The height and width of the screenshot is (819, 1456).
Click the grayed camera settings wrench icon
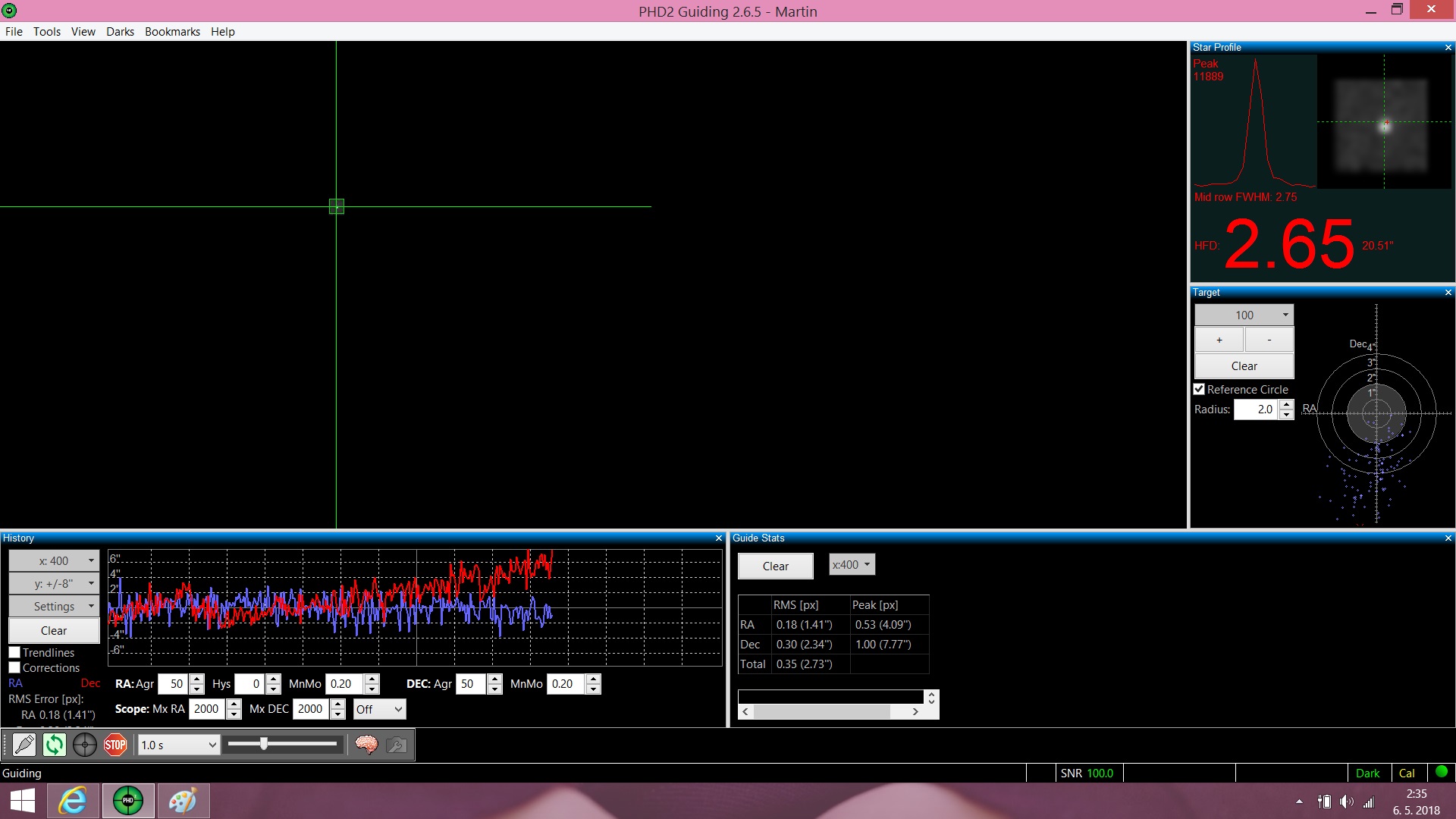[x=396, y=745]
